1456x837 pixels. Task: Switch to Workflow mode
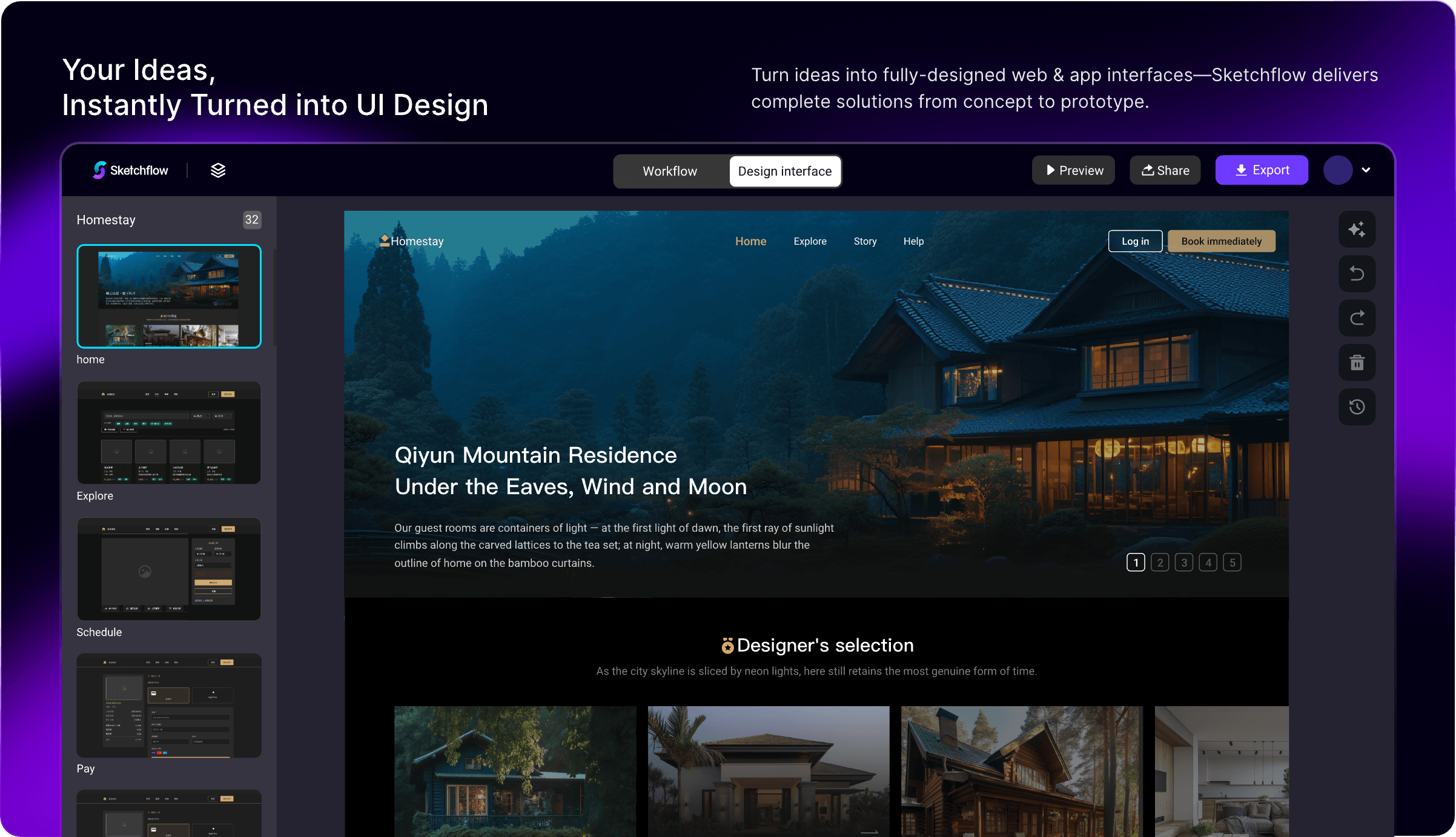(x=669, y=171)
